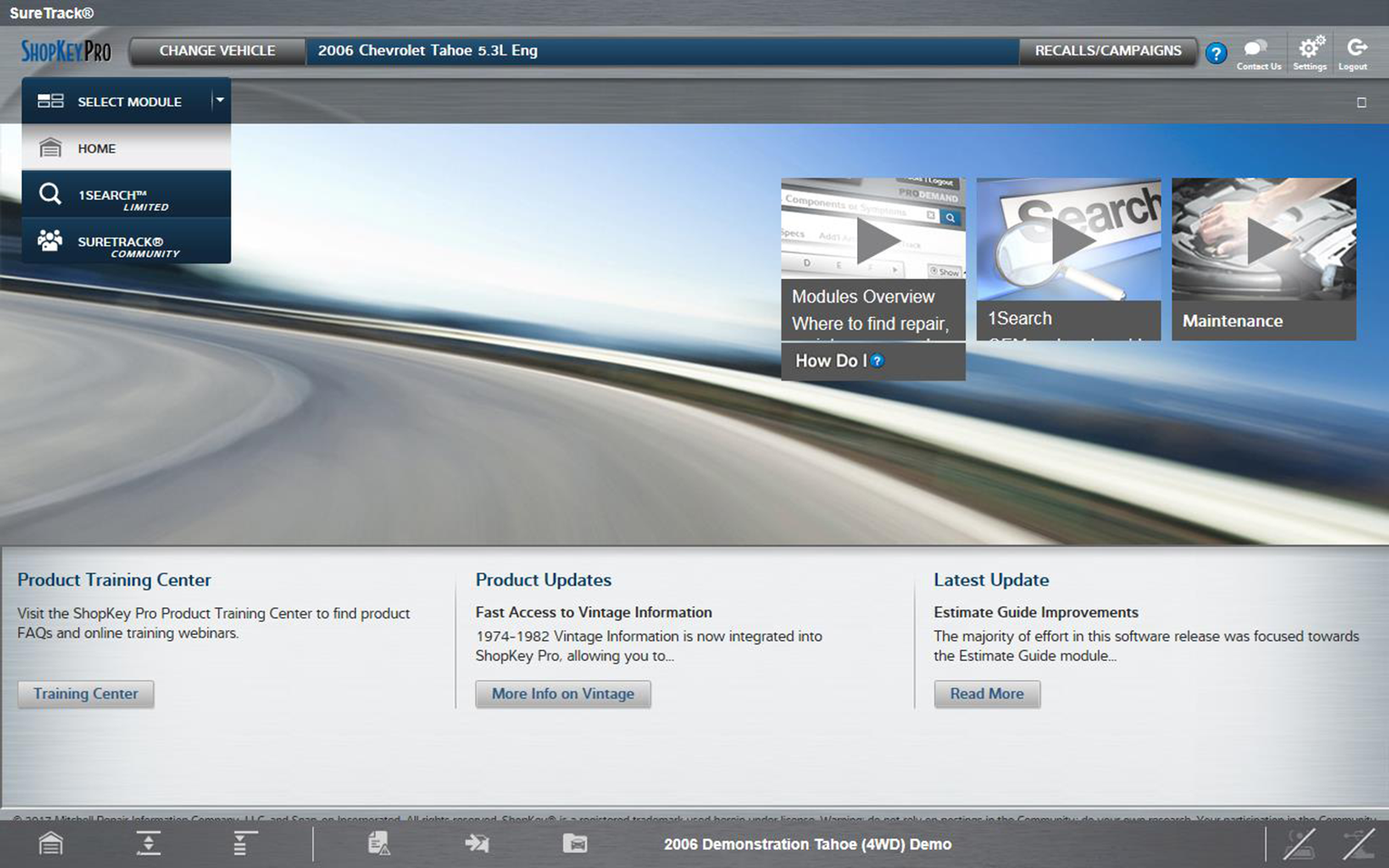Click the collapse-to-center arrows icon in bottom bar
Image resolution: width=1389 pixels, height=868 pixels.
(x=149, y=843)
